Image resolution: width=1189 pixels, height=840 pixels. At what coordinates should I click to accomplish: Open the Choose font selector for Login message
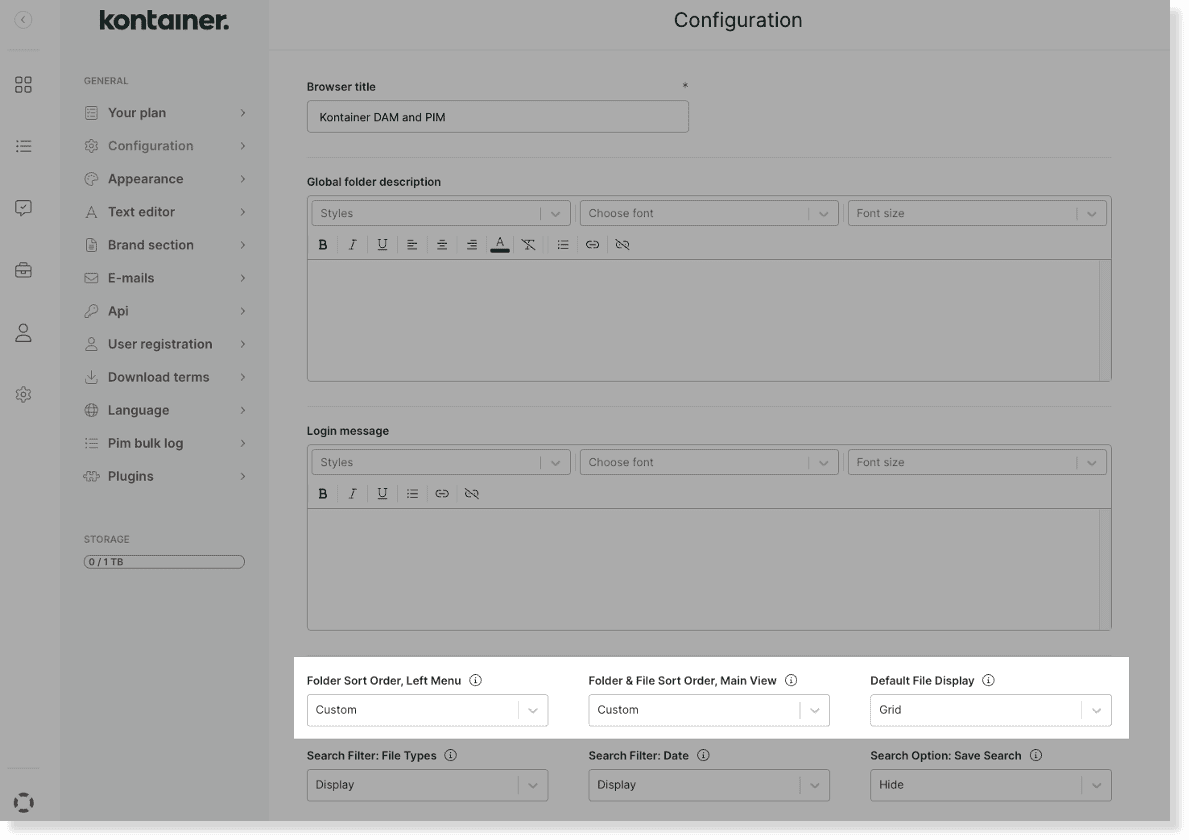pyautogui.click(x=708, y=462)
